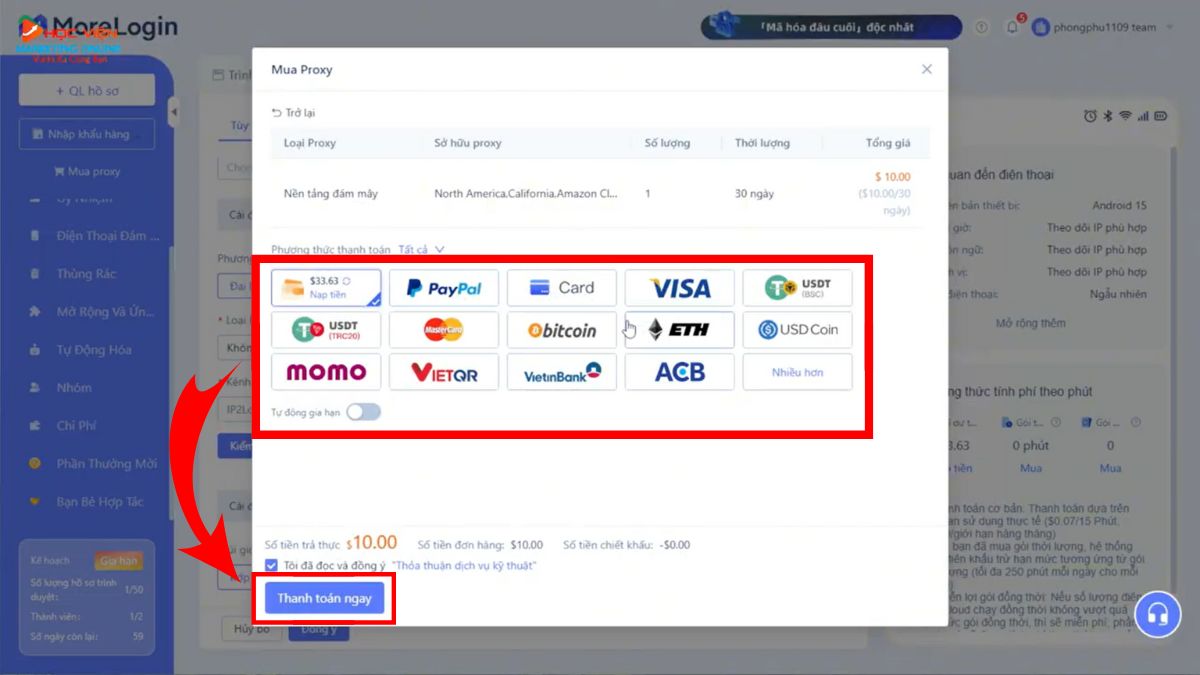Select MoMo wallet payment
This screenshot has width=1200, height=675.
click(x=326, y=372)
